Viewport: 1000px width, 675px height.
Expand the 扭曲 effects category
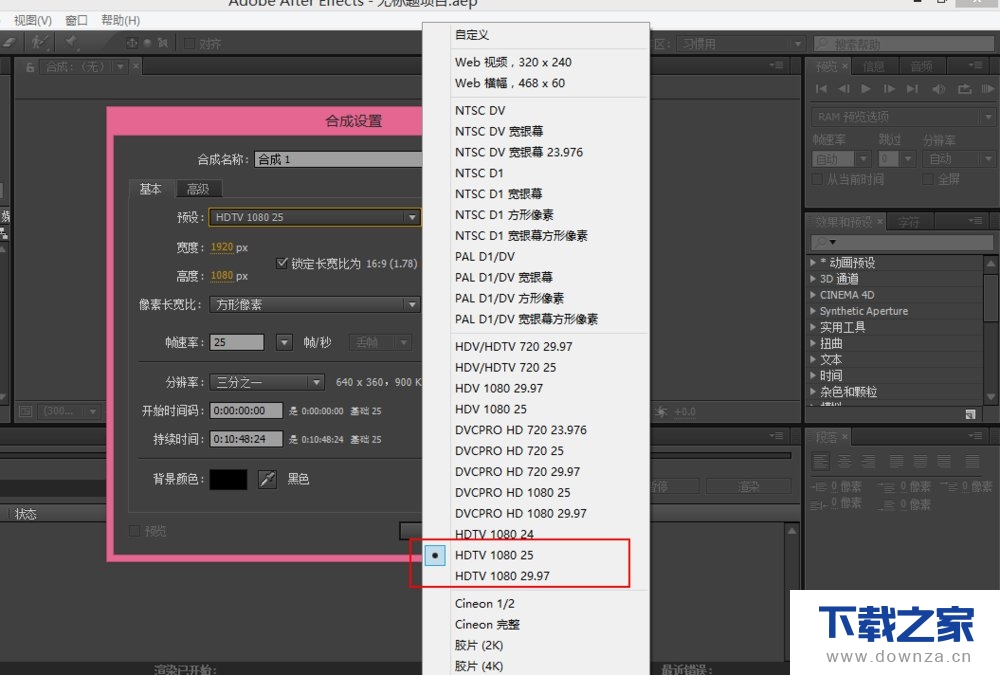(813, 343)
